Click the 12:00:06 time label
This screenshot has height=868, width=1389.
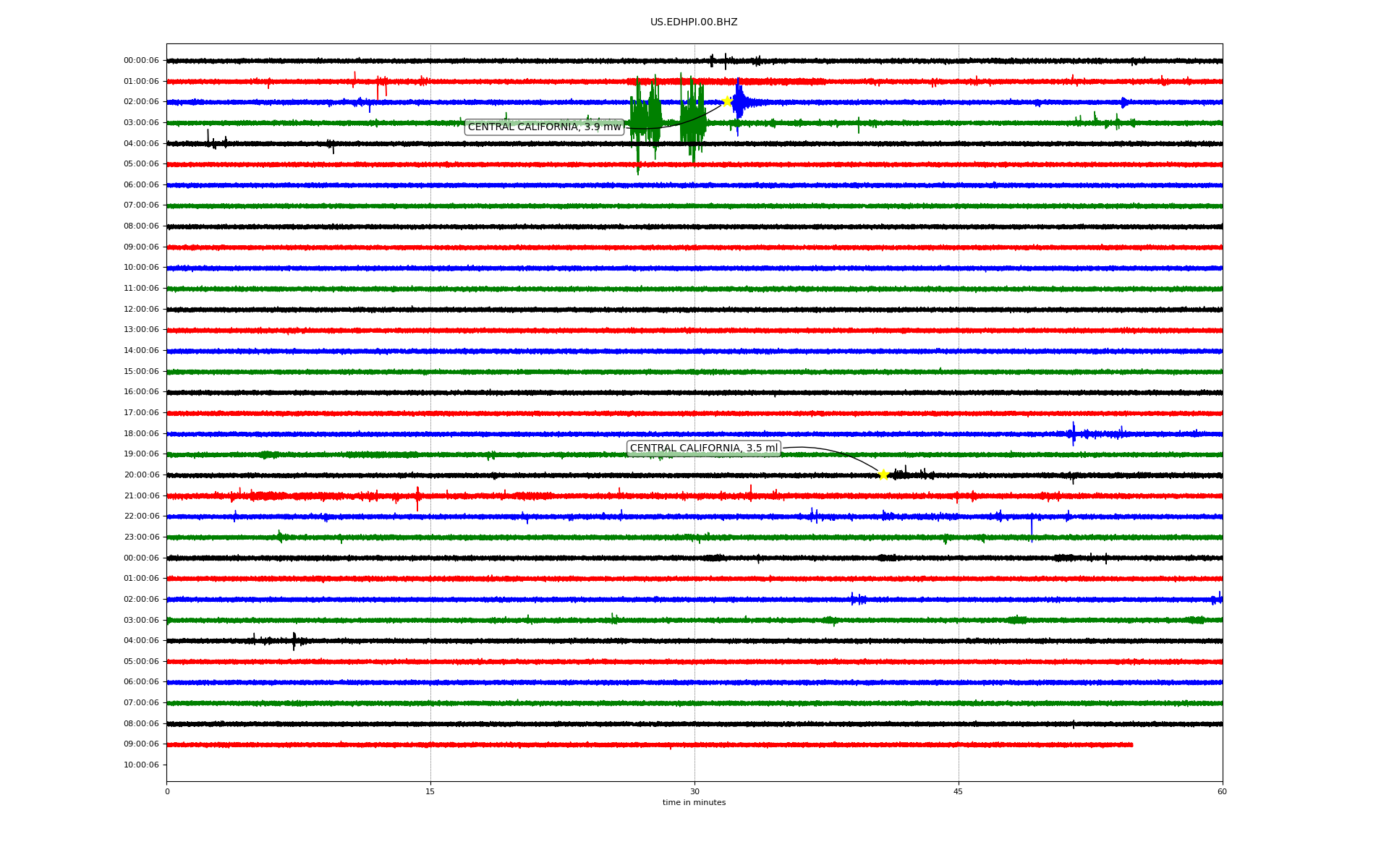141,310
